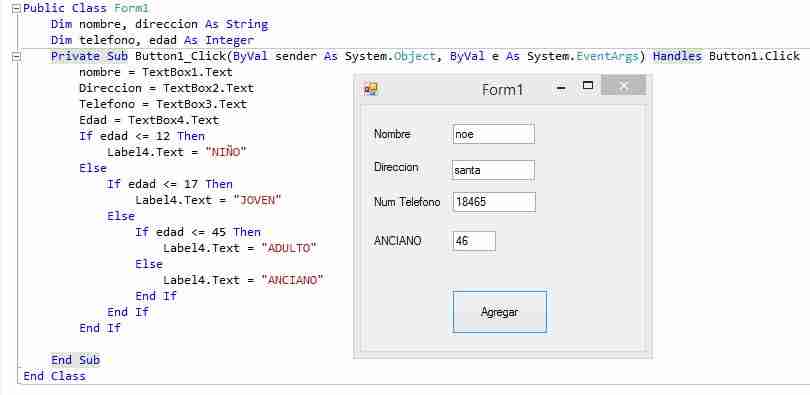Click the "If edad <= 17 Then" line
The image size is (810, 395).
170,184
